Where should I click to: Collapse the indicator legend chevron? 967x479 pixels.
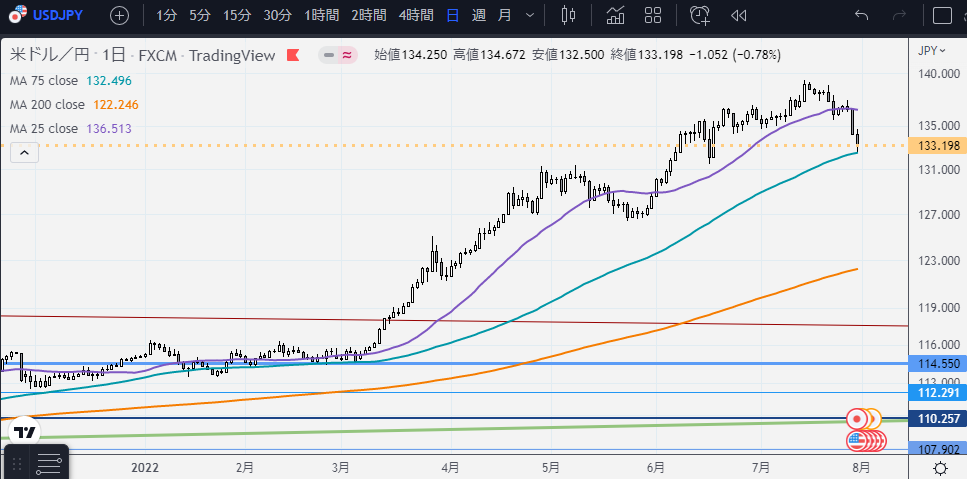tap(25, 153)
